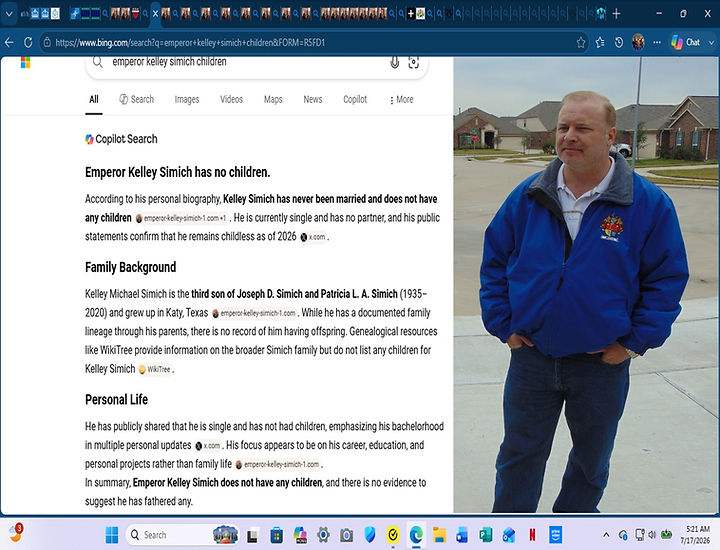Image resolution: width=720 pixels, height=550 pixels.
Task: Click the 'Personal Life' heading
Action: coord(117,399)
